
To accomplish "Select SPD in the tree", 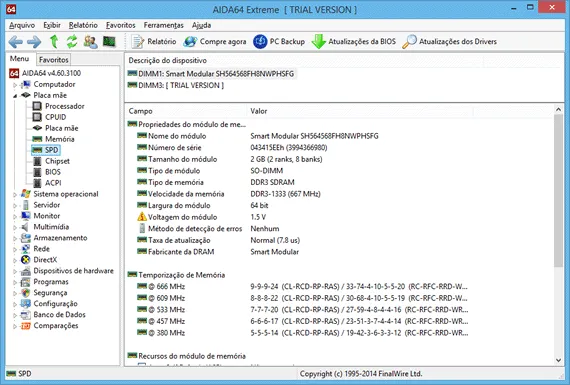I will 45,150.
